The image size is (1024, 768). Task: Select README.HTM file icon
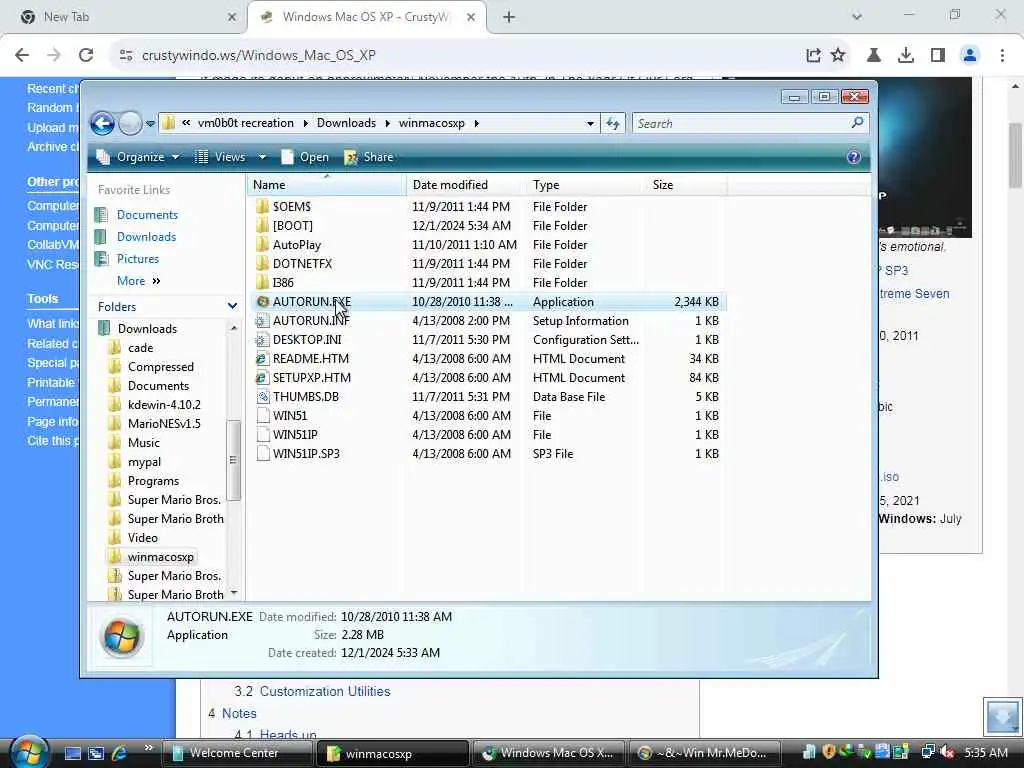click(263, 359)
